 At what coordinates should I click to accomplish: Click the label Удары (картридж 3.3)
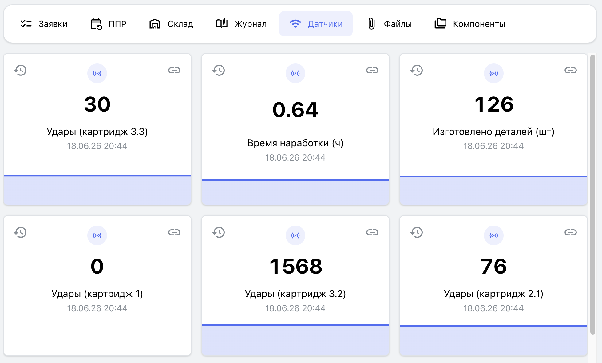pyautogui.click(x=97, y=132)
